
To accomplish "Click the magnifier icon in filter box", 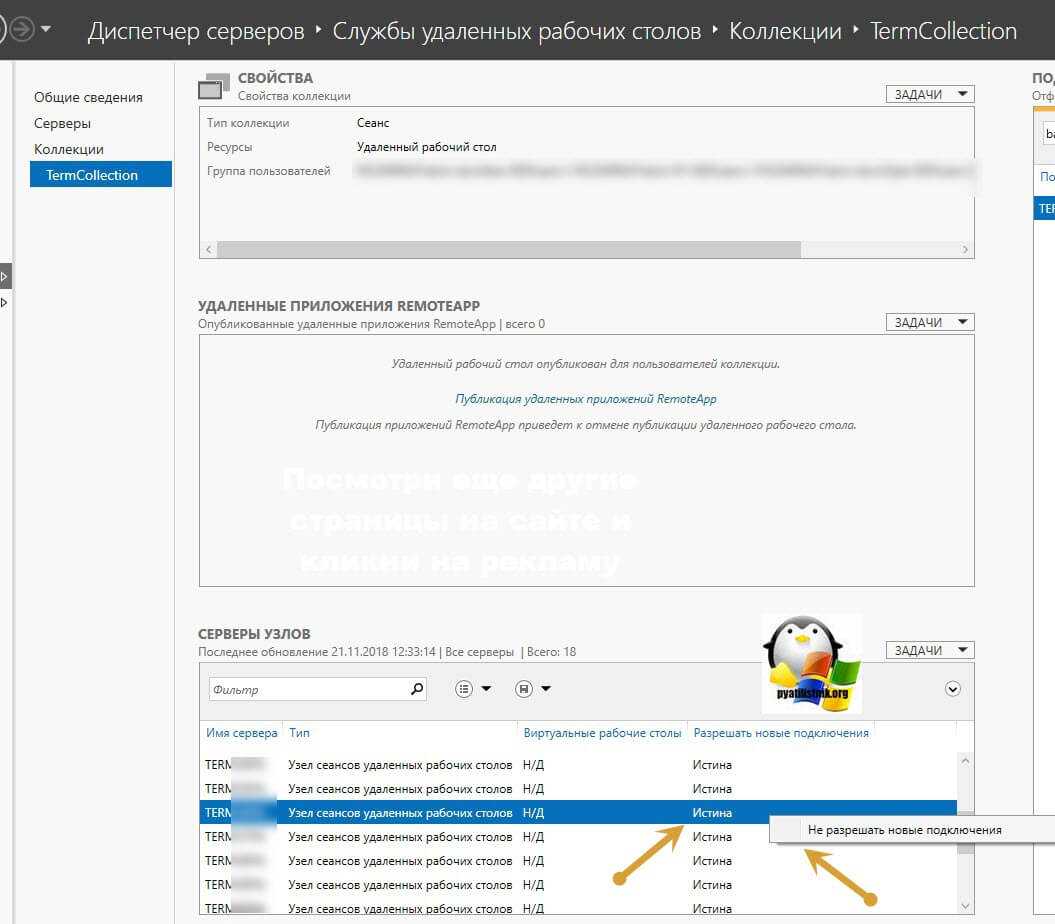I will (x=417, y=689).
